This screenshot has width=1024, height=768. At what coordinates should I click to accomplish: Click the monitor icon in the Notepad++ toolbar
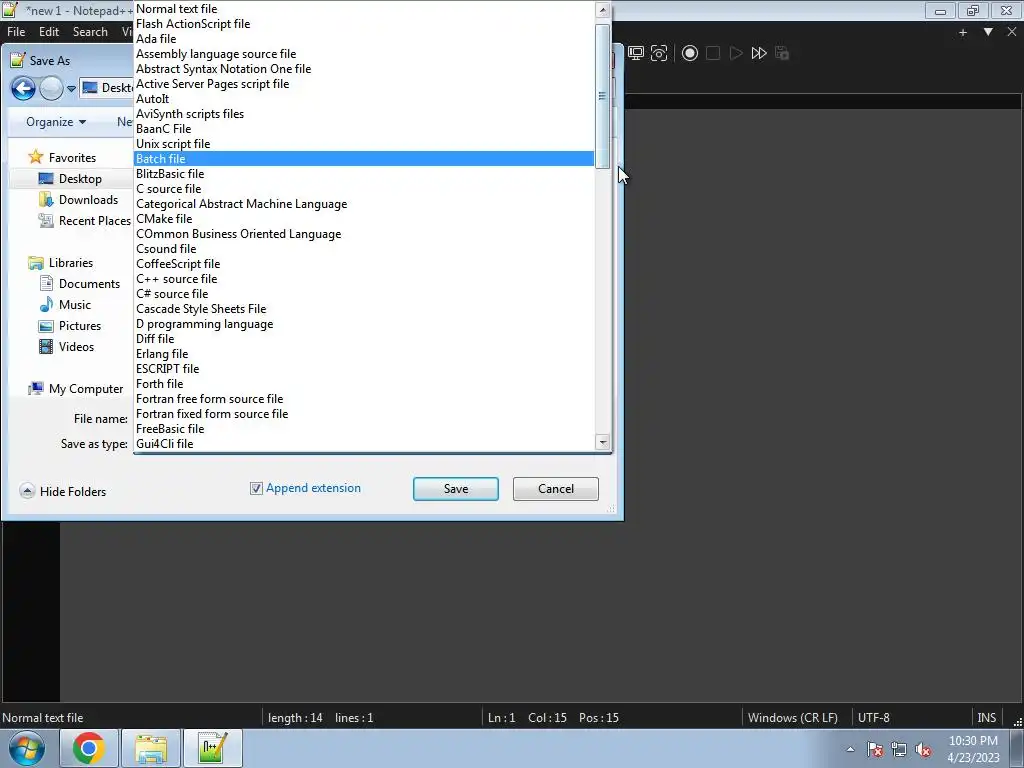(635, 54)
